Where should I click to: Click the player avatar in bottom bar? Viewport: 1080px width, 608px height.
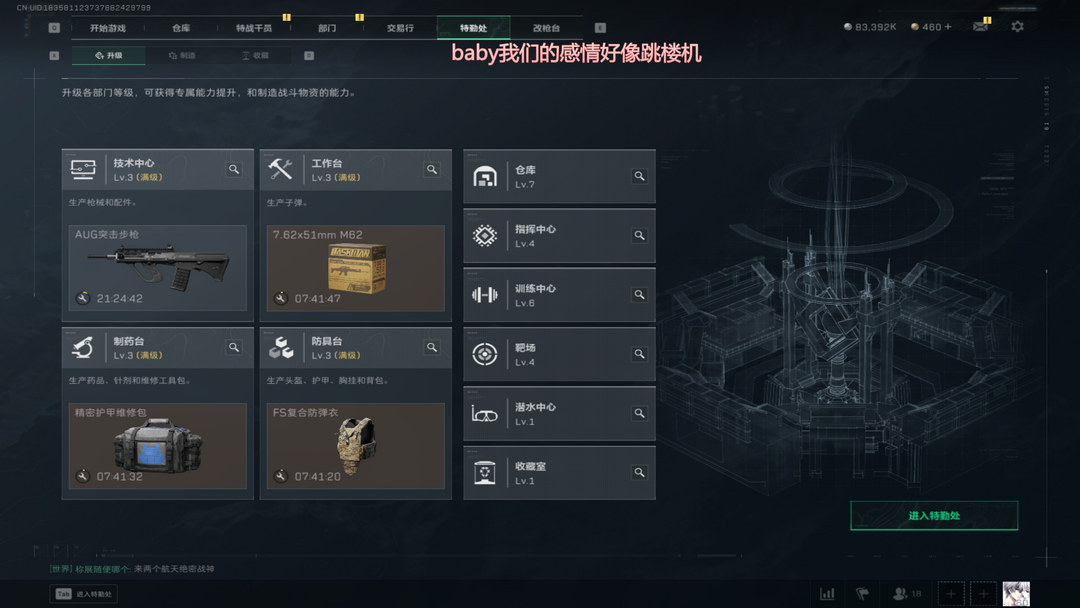point(1016,594)
